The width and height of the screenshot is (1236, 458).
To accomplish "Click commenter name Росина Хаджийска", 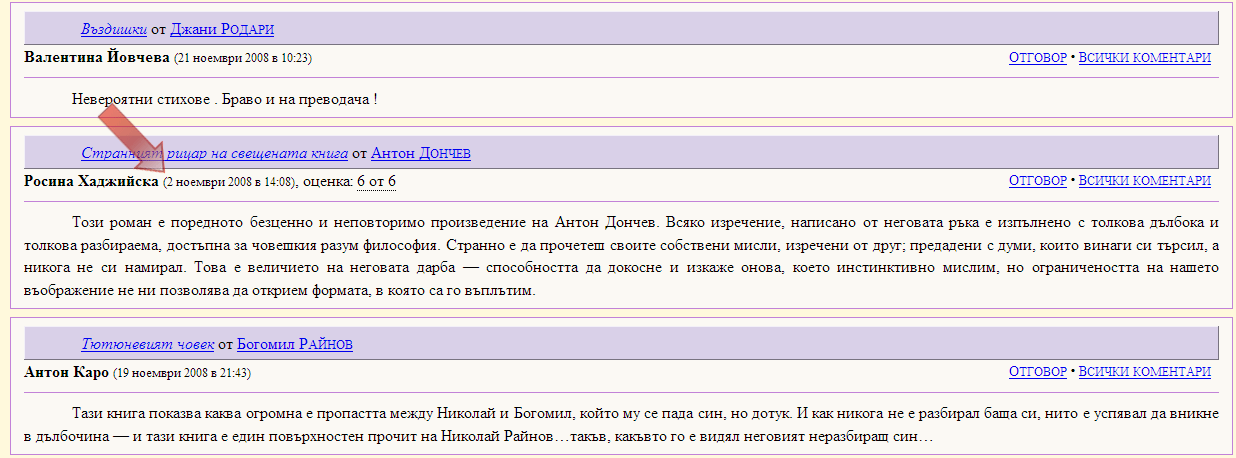I will [x=91, y=182].
